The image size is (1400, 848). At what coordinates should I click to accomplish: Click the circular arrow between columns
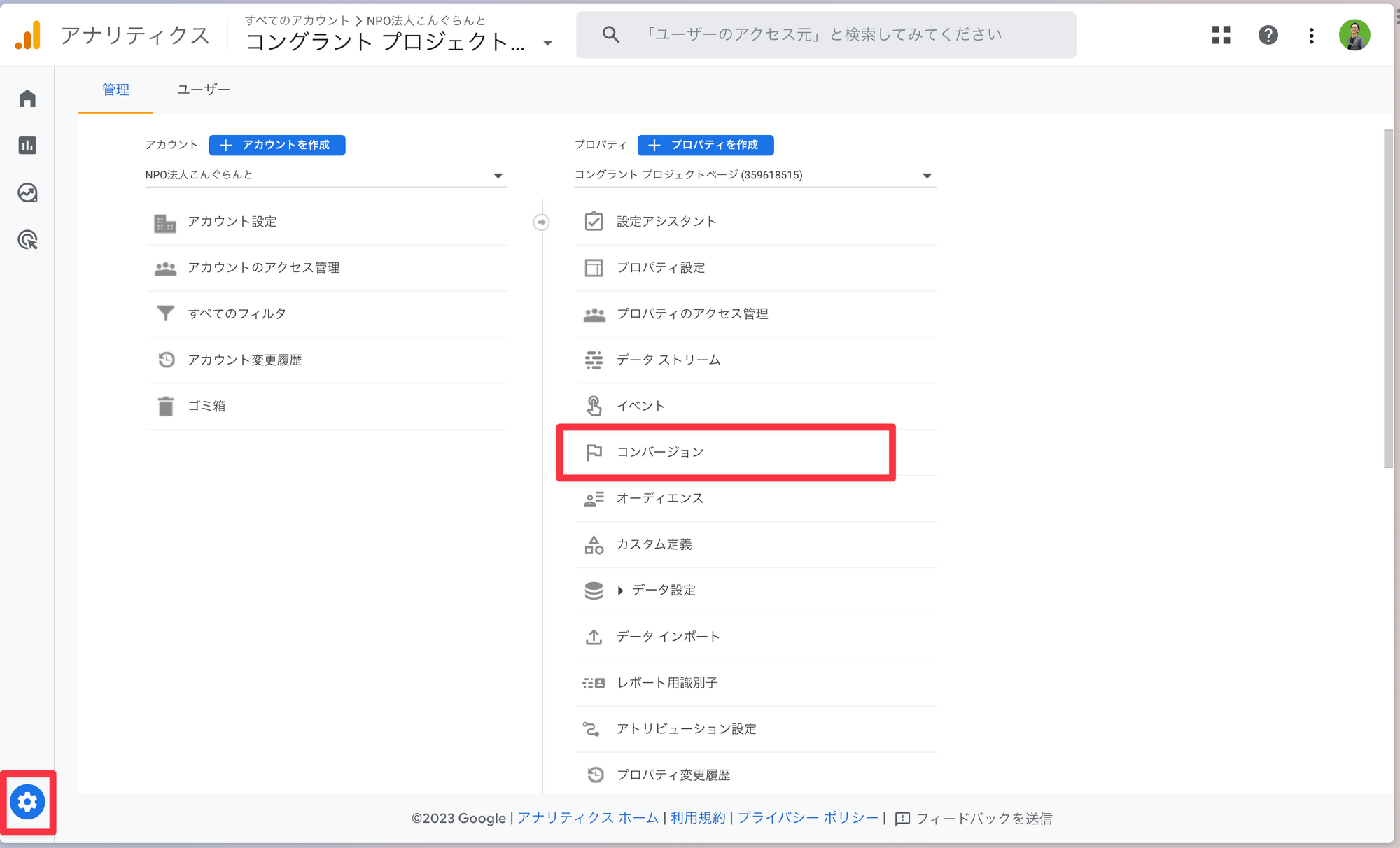tap(541, 222)
